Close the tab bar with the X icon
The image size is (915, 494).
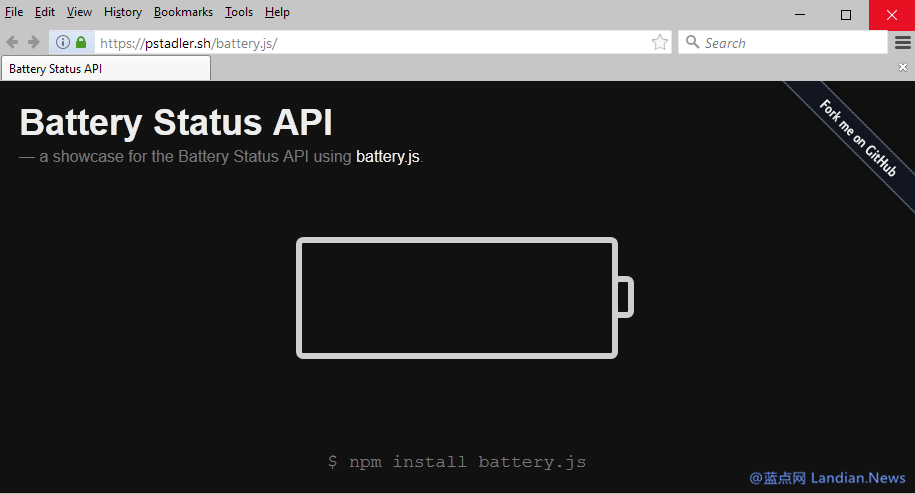(903, 67)
